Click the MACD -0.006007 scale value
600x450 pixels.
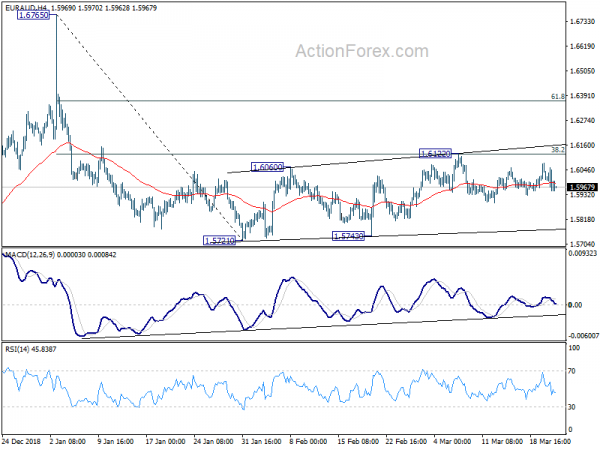pyautogui.click(x=582, y=336)
